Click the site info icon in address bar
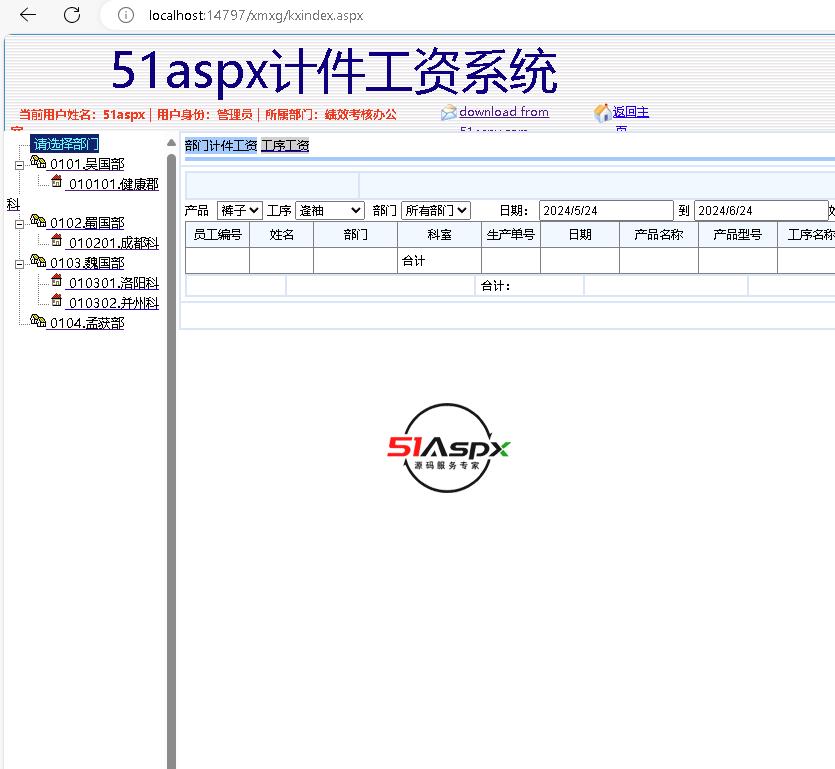This screenshot has width=835, height=769. (126, 15)
